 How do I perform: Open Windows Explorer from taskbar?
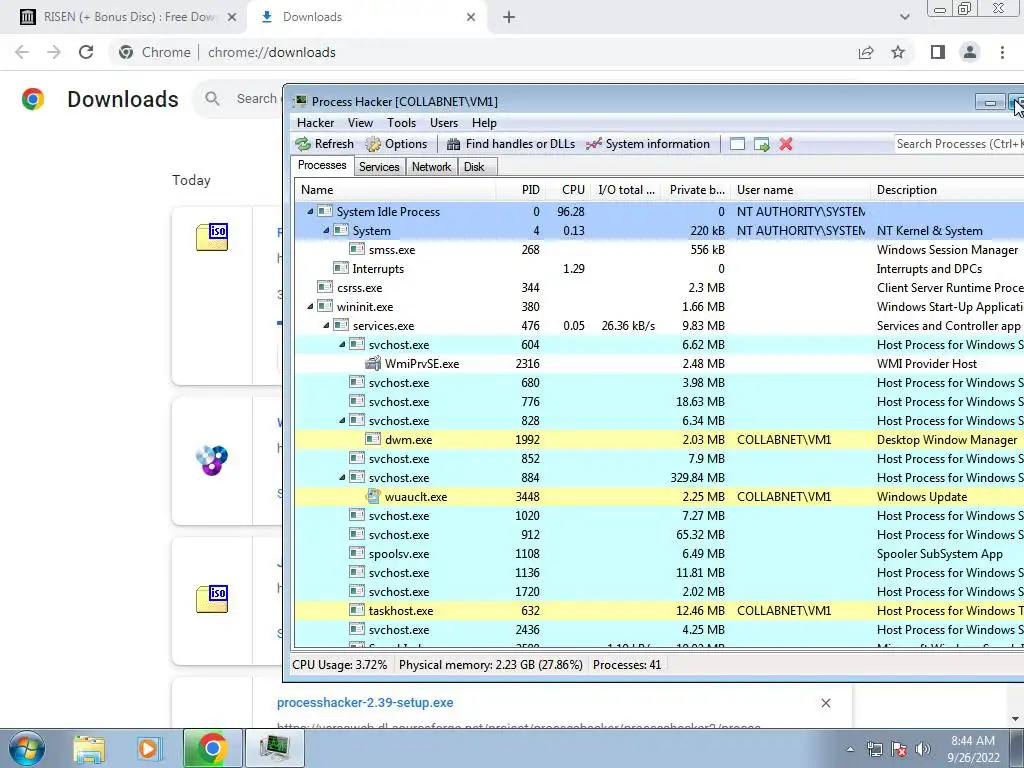(89, 748)
